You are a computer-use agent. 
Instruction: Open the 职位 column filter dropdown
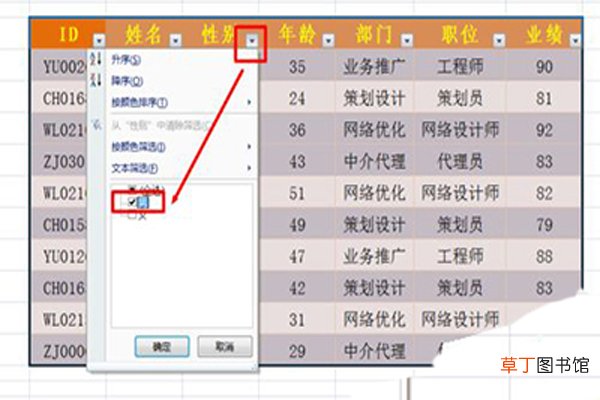click(499, 40)
